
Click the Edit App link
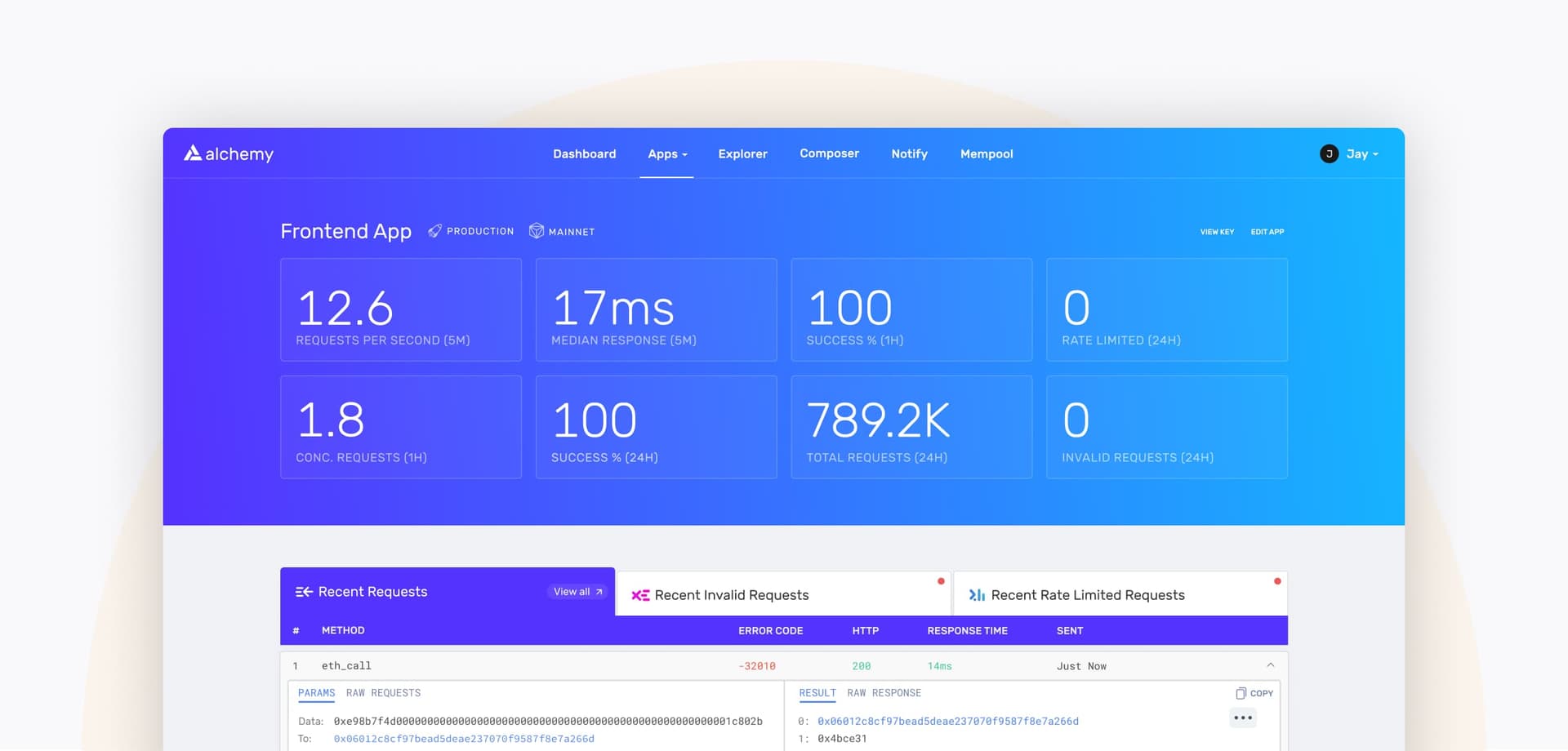click(1267, 232)
